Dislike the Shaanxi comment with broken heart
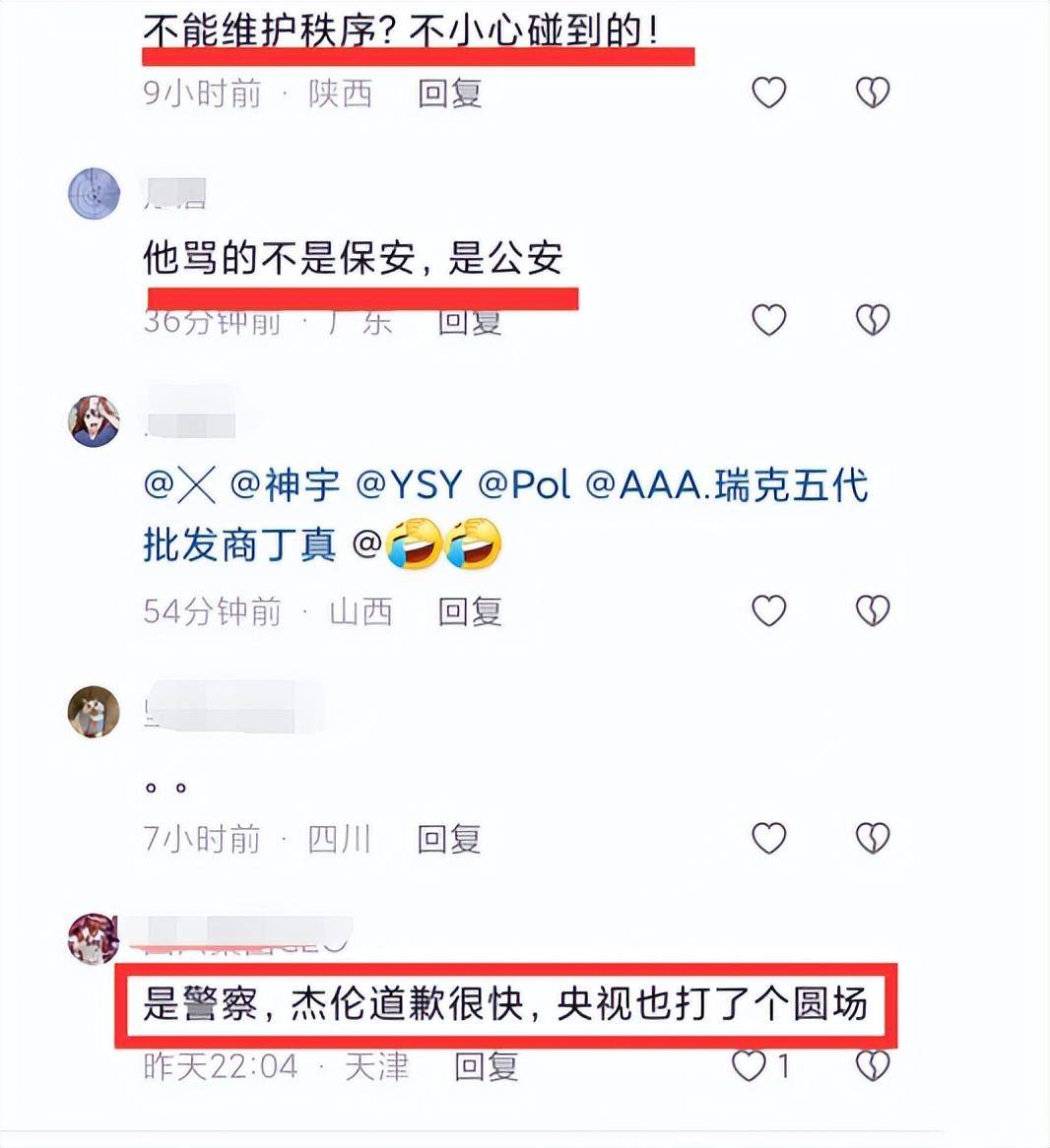Screen dimensions: 1050x1148 pyautogui.click(x=873, y=93)
